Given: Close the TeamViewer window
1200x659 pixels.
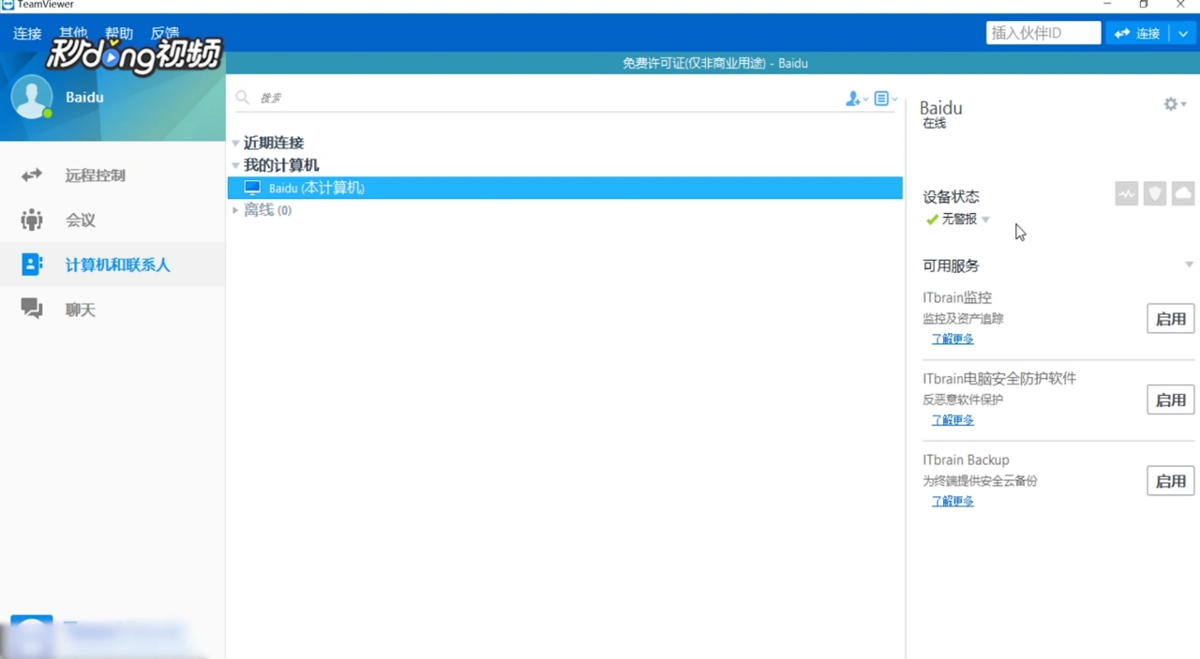Looking at the screenshot, I should coord(1182,4).
